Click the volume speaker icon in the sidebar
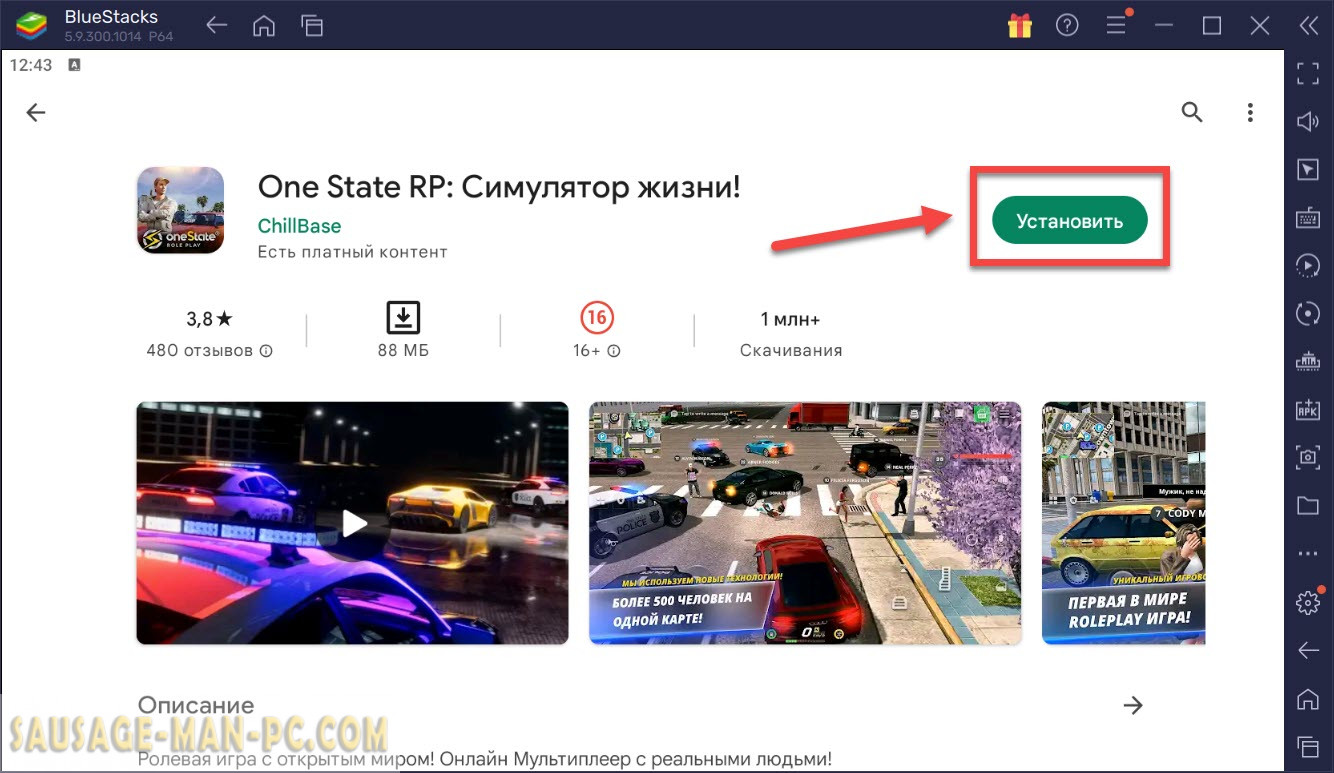 pos(1307,122)
